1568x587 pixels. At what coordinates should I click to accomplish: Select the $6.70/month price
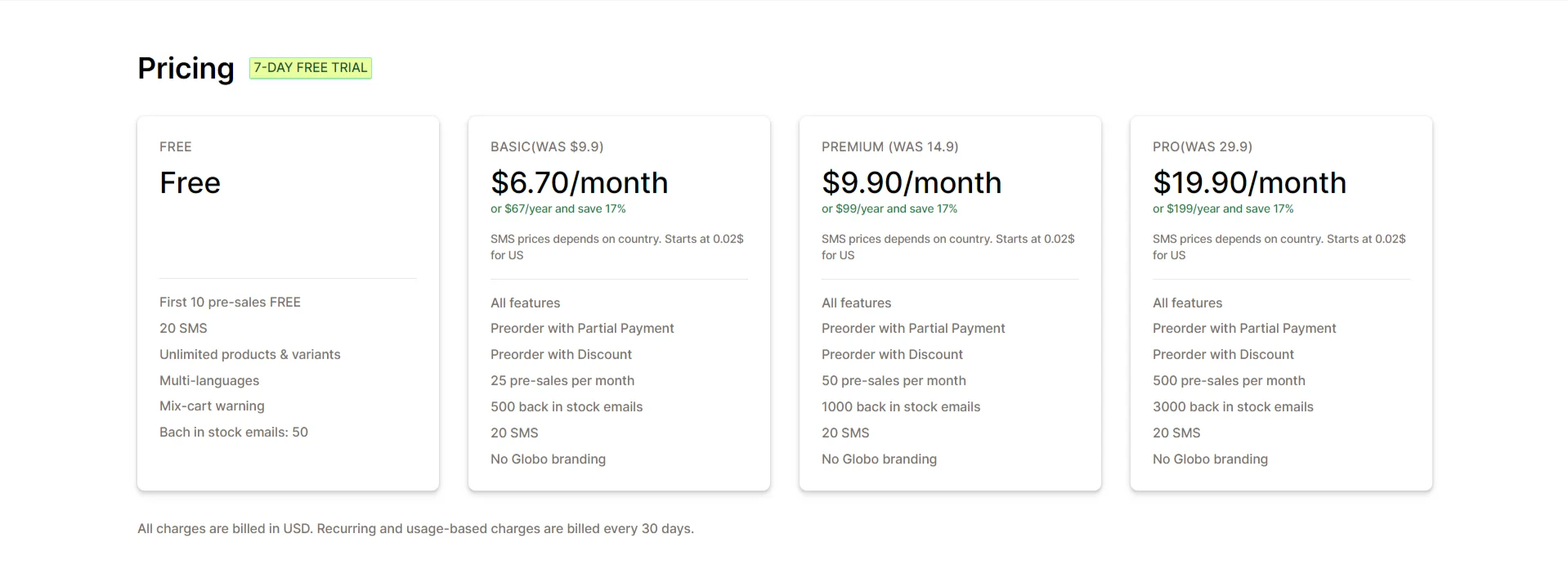tap(579, 182)
